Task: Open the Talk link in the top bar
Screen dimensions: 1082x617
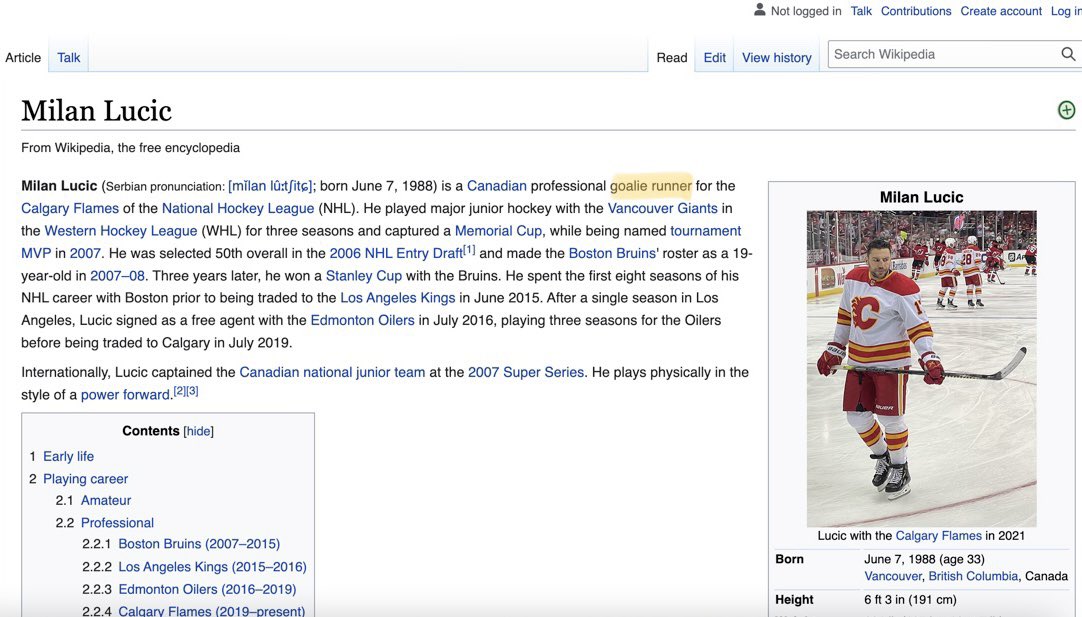Action: click(x=860, y=11)
